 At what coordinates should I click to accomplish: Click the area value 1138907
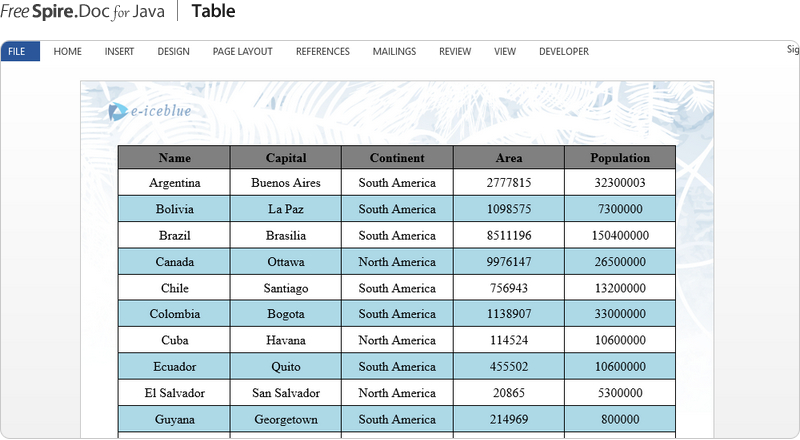coord(509,314)
